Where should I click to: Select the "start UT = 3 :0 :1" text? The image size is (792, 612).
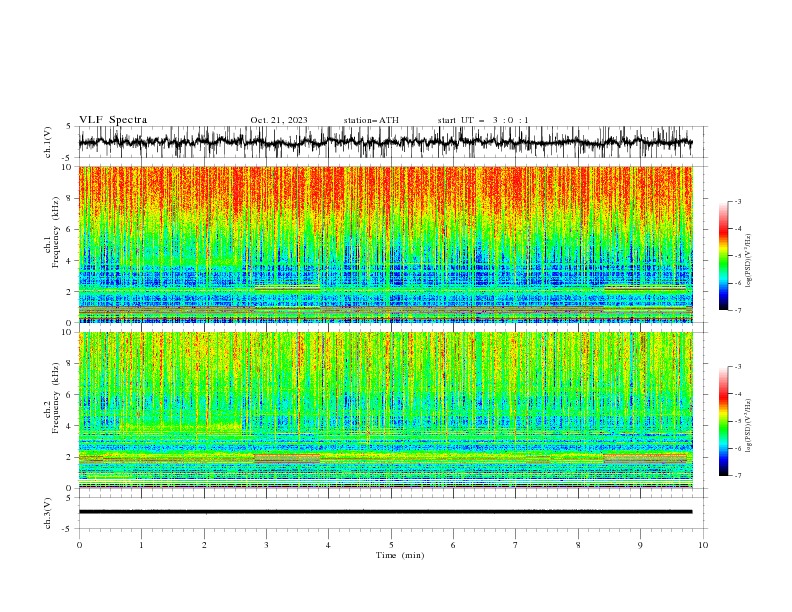click(x=483, y=120)
